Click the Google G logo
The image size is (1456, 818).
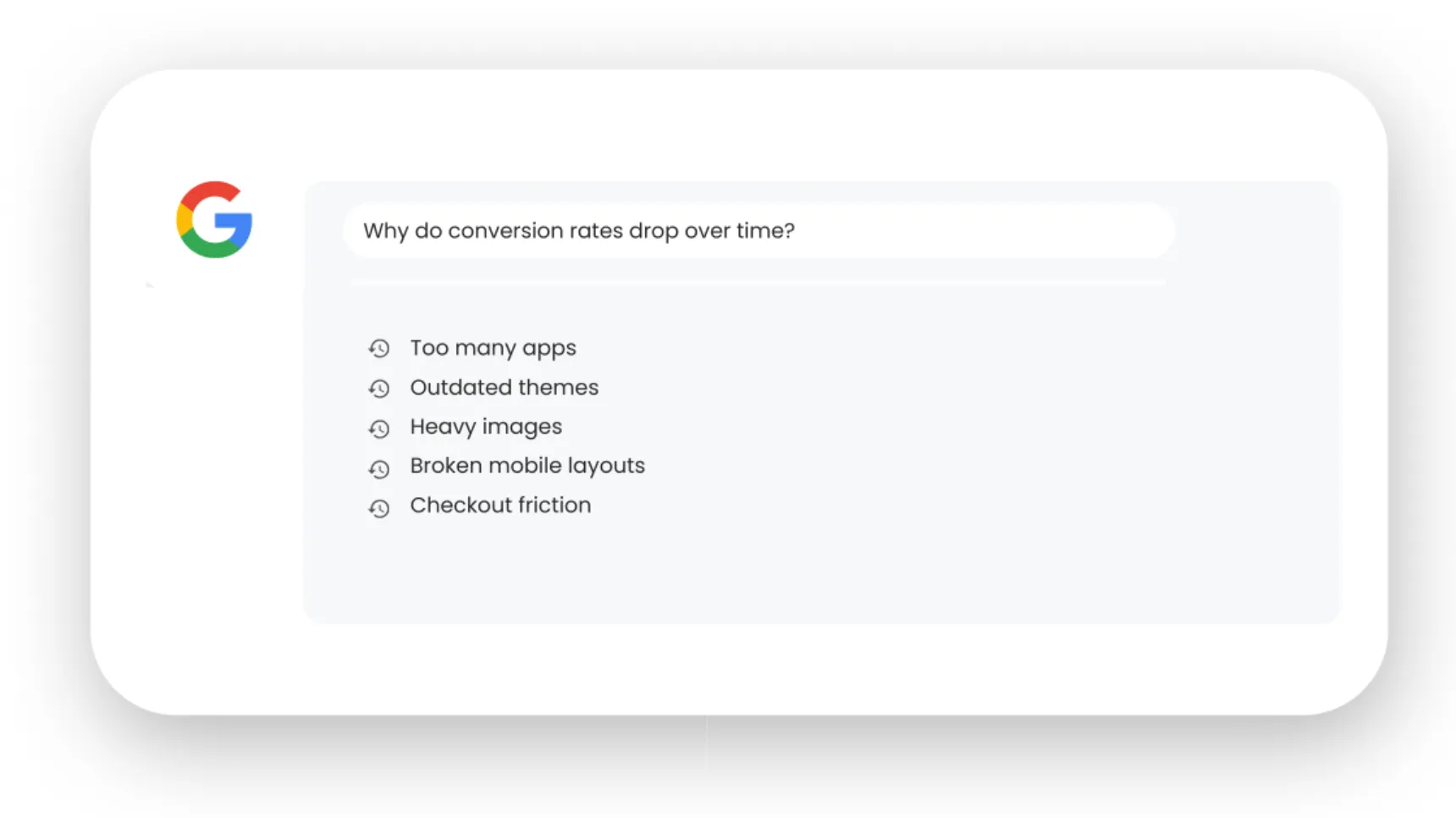click(214, 219)
